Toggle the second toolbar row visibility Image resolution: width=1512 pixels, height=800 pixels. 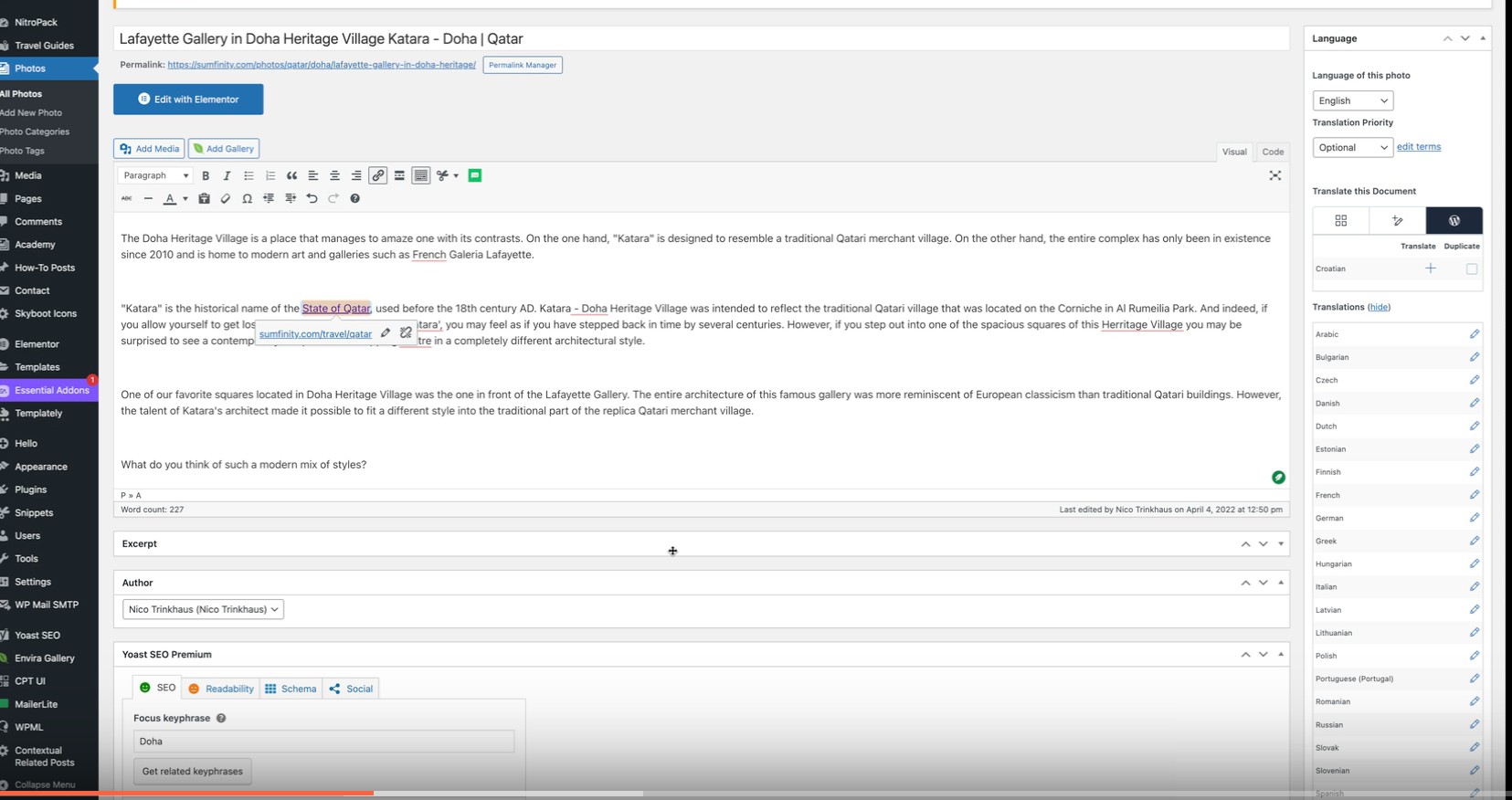[x=420, y=175]
